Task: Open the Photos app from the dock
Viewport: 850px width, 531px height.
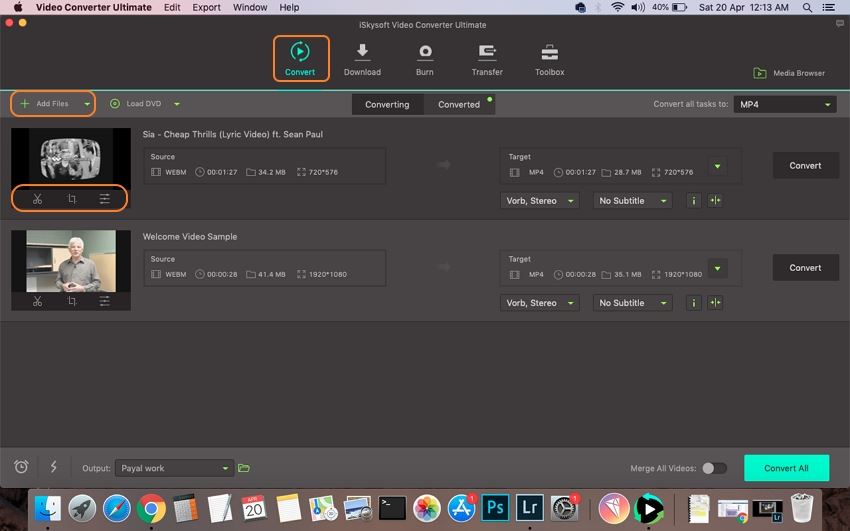Action: click(427, 509)
